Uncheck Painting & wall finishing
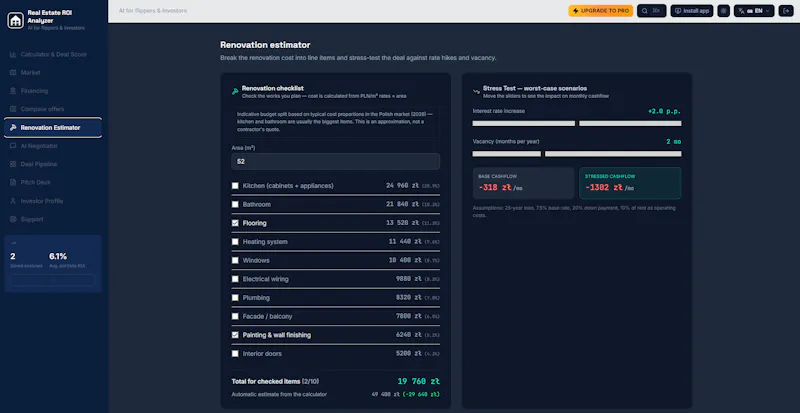The image size is (800, 413). (x=235, y=335)
